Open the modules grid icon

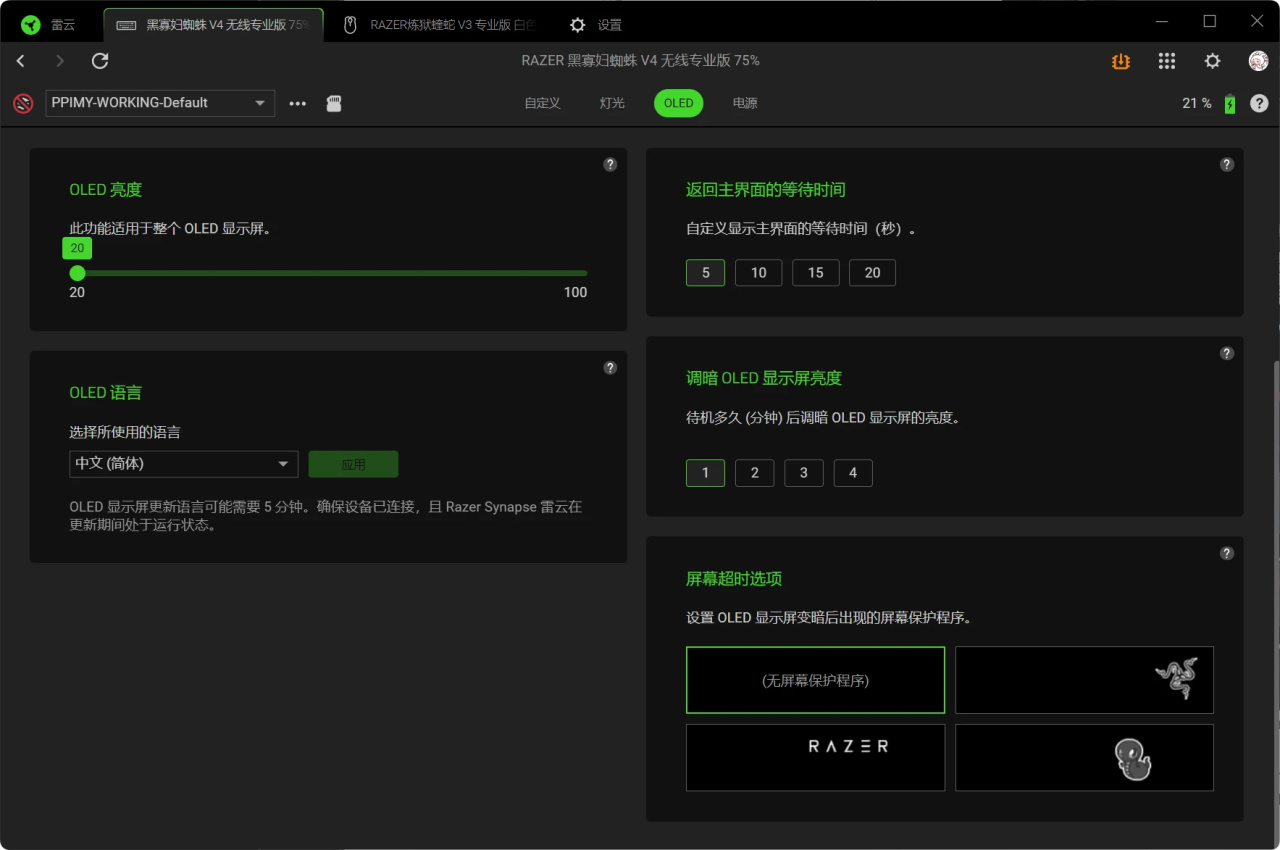pyautogui.click(x=1167, y=61)
